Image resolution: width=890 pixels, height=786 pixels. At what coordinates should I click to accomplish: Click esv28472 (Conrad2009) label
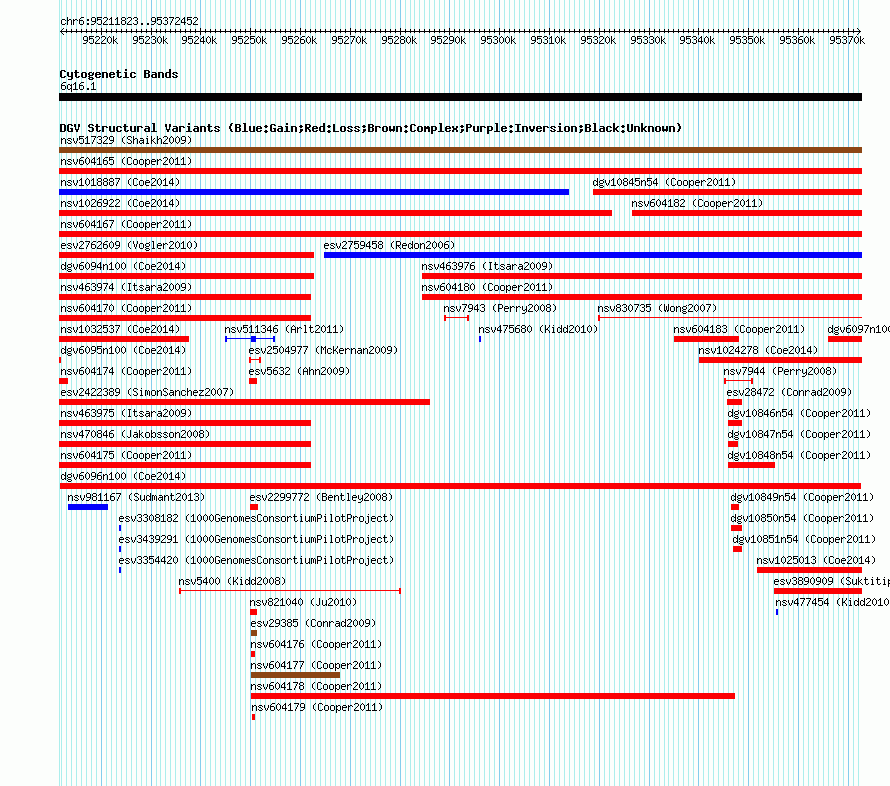coord(790,392)
